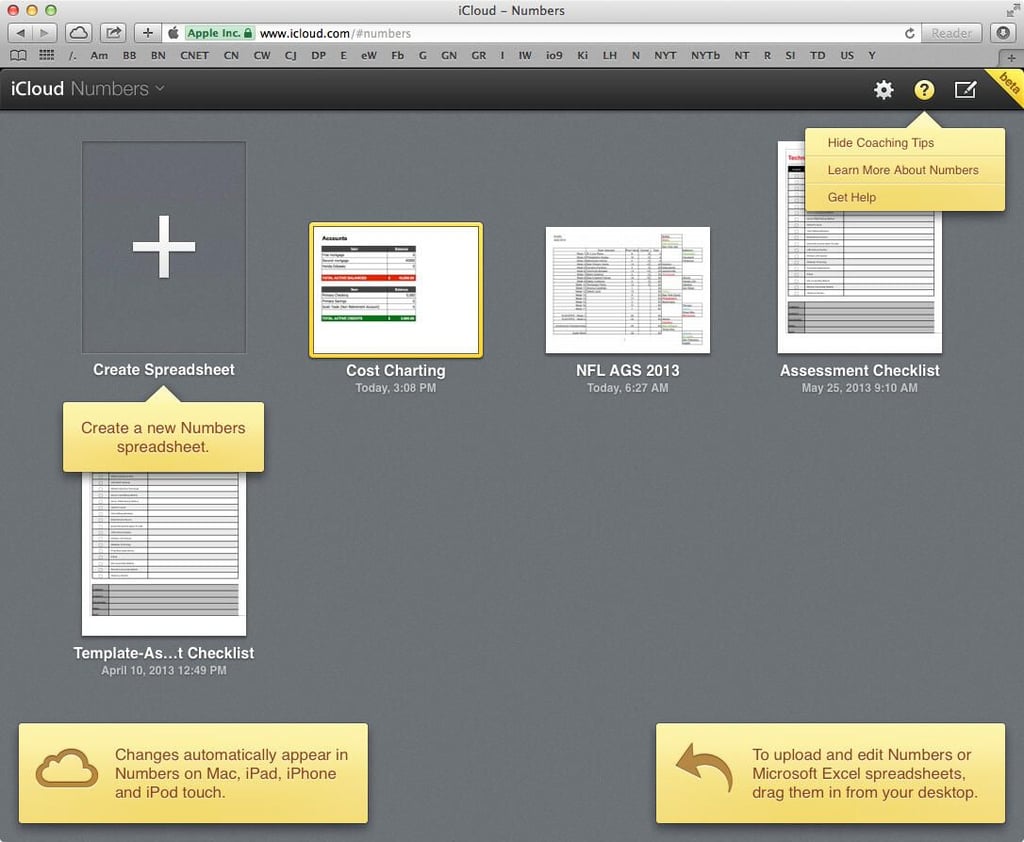This screenshot has width=1024, height=842.
Task: Choose Learn More About Numbers
Action: coord(905,170)
